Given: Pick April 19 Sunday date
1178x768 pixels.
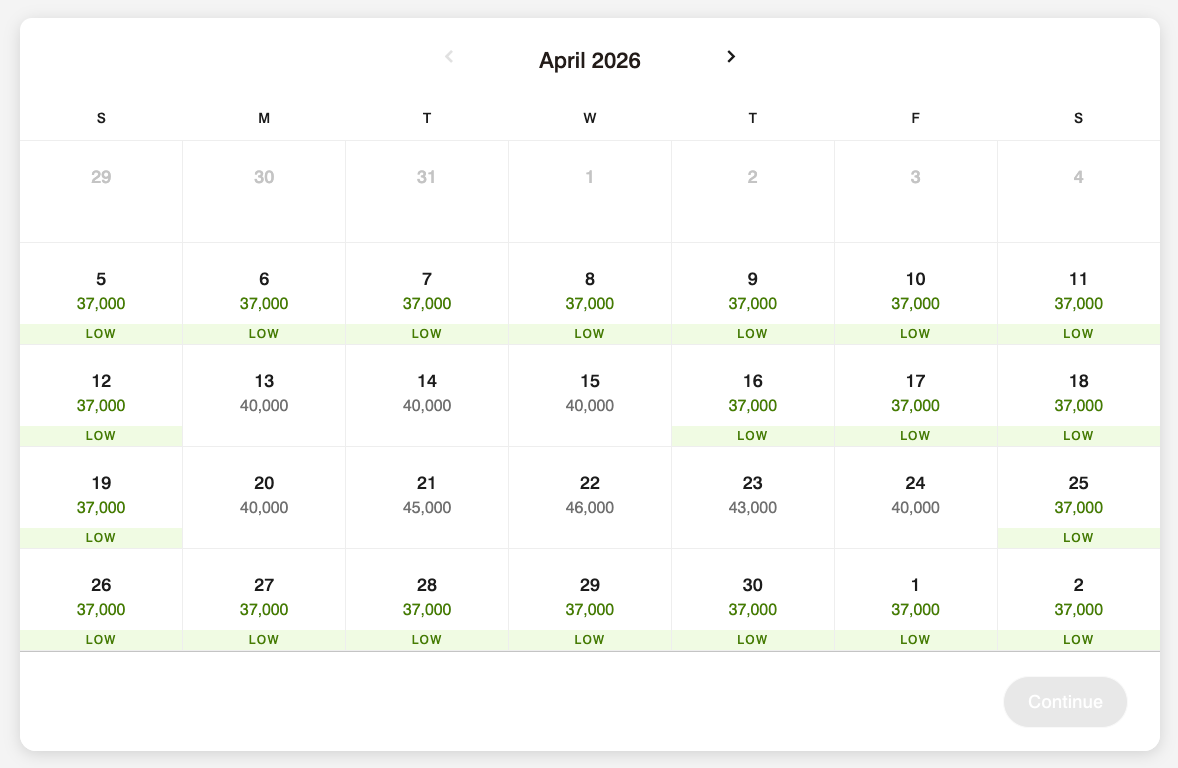Looking at the screenshot, I should tap(101, 496).
